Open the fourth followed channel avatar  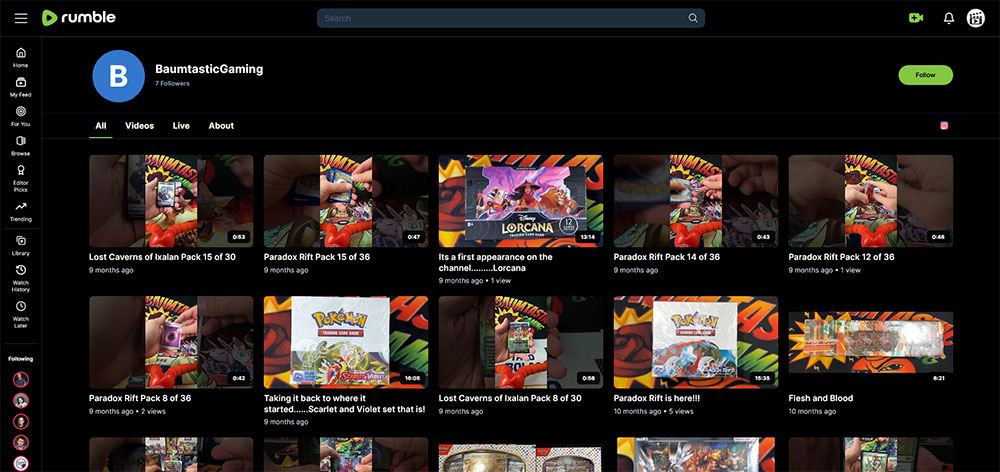21,443
